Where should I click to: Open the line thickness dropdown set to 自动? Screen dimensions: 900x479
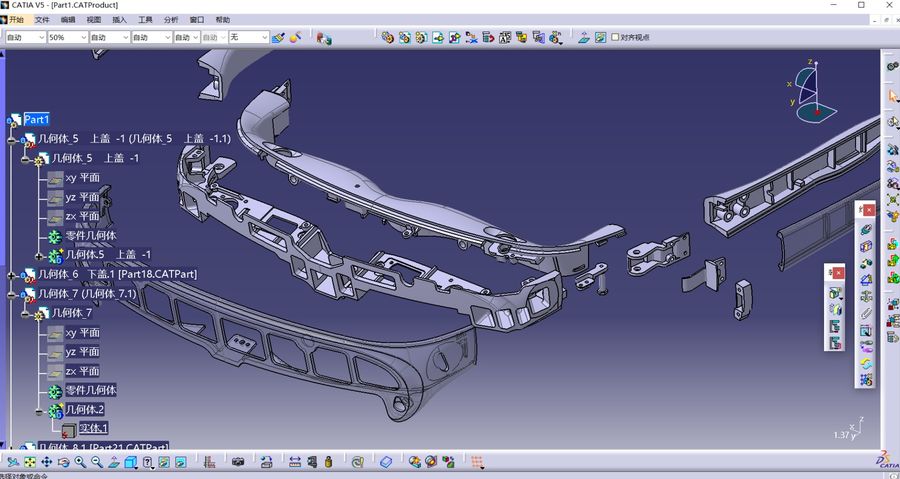coord(110,37)
